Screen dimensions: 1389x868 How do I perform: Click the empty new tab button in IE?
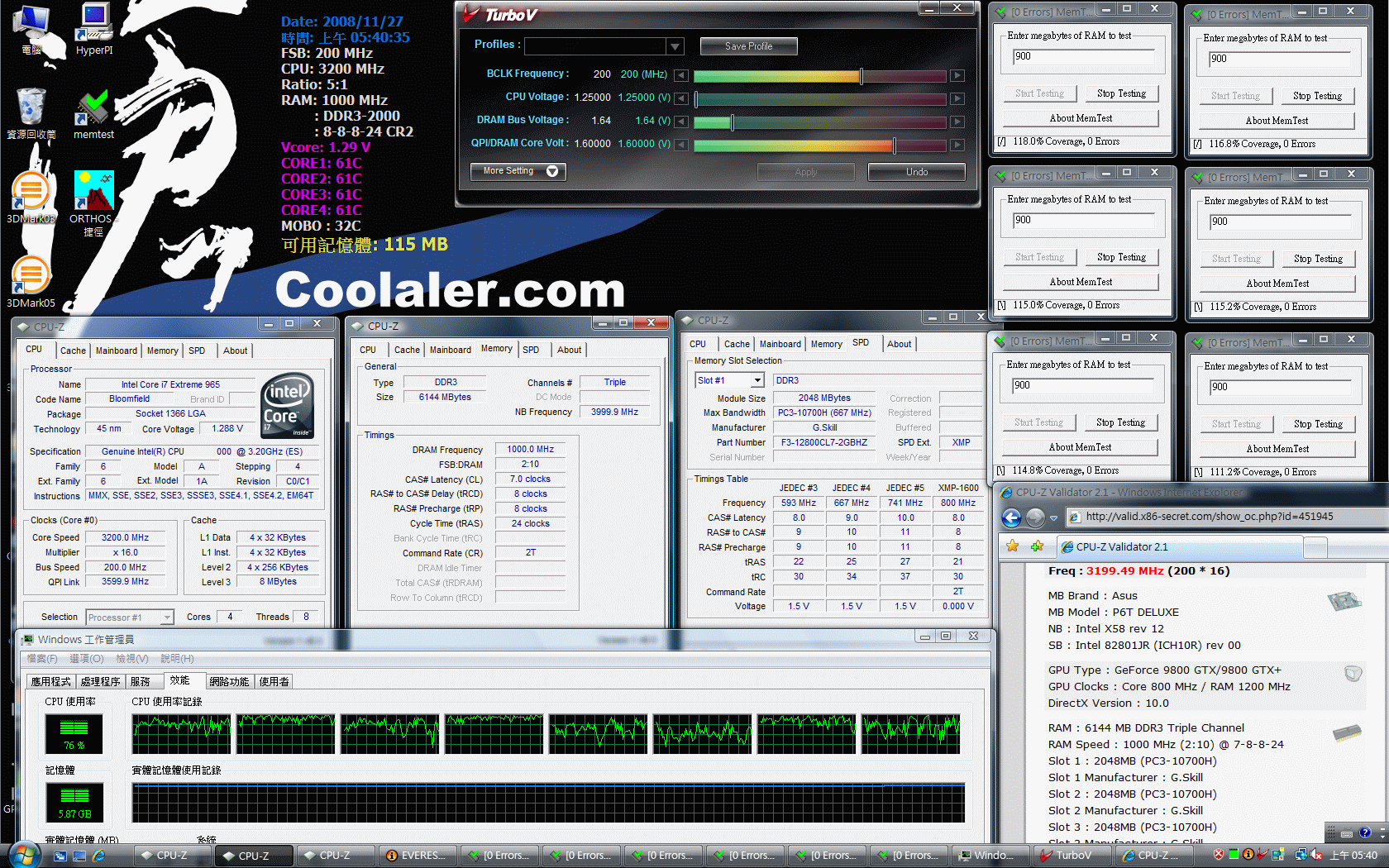[1315, 547]
